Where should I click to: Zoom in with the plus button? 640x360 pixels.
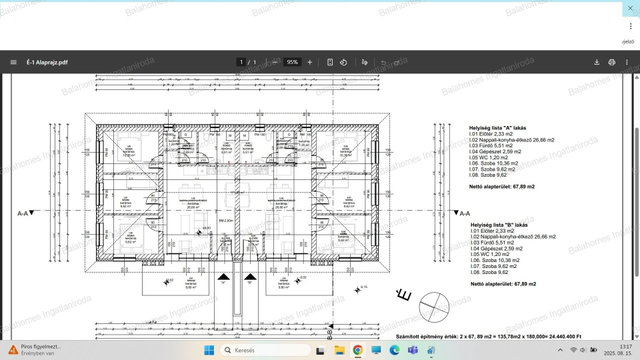click(x=310, y=62)
